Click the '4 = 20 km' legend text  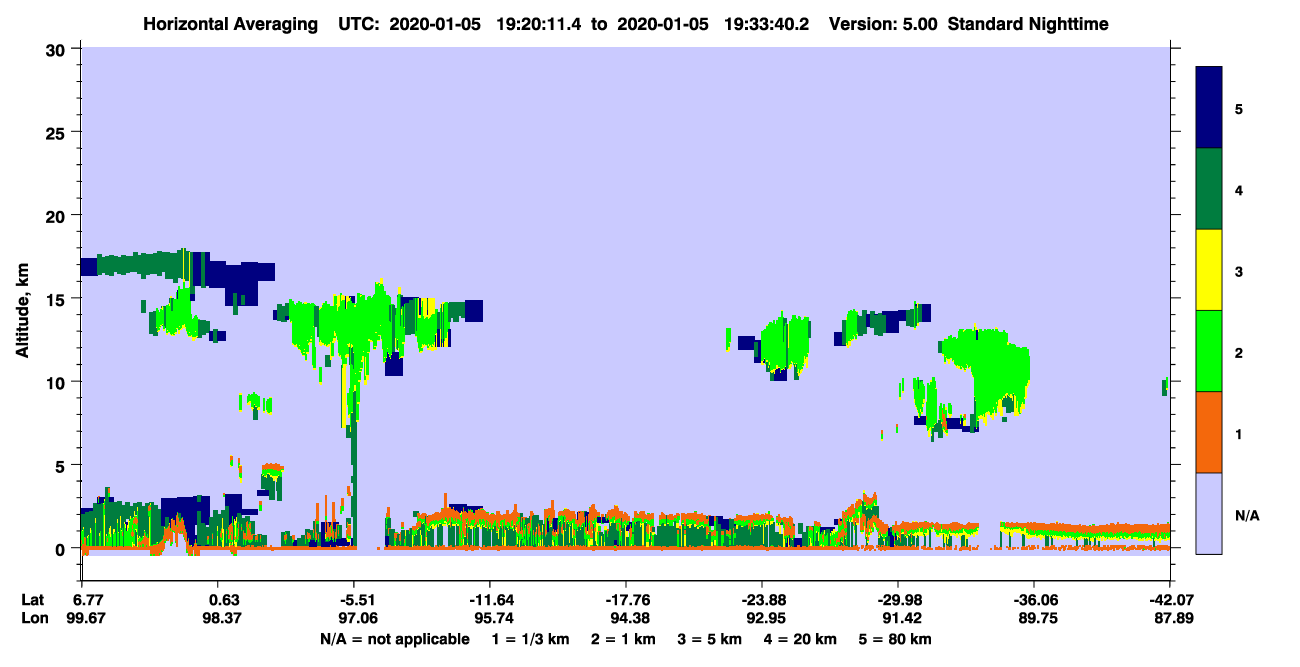tap(799, 639)
